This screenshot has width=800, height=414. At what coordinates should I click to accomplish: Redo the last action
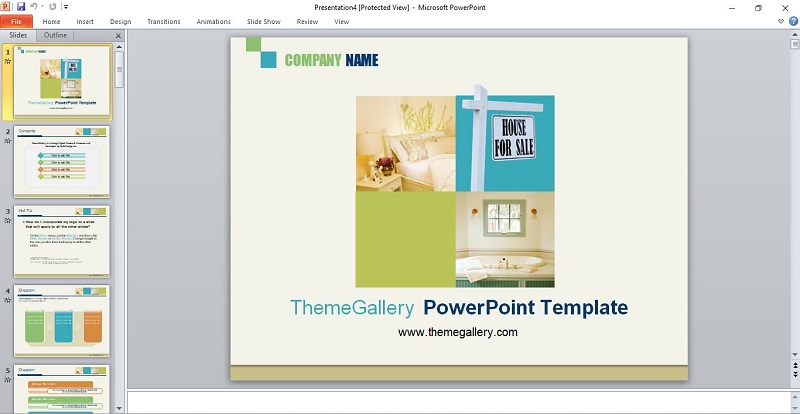[x=52, y=7]
